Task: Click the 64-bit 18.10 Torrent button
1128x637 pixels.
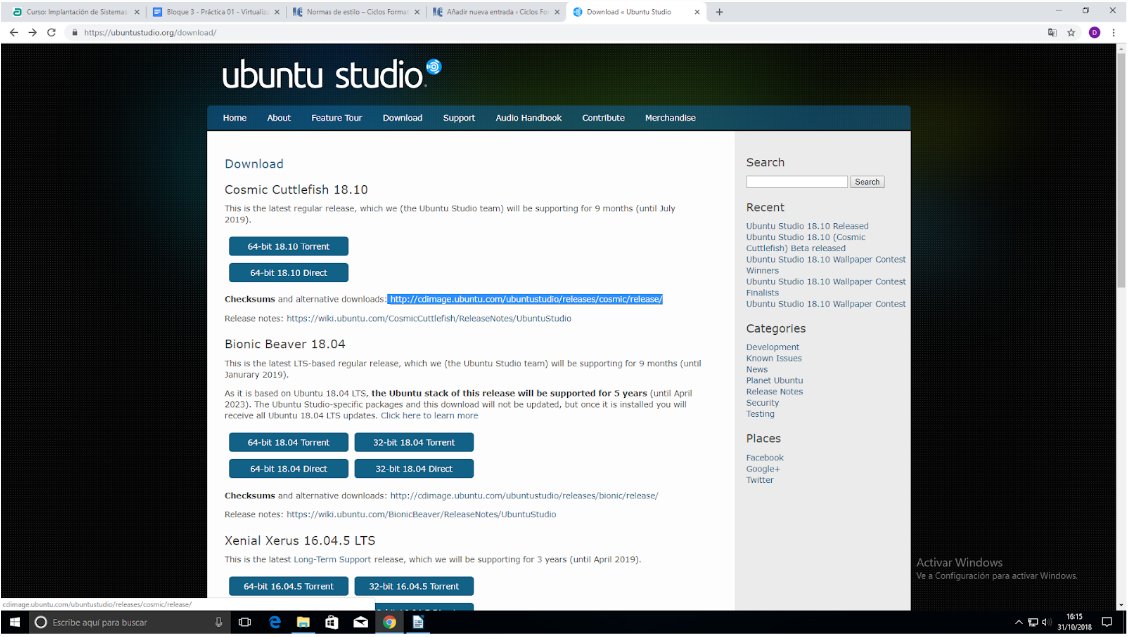Action: point(288,246)
